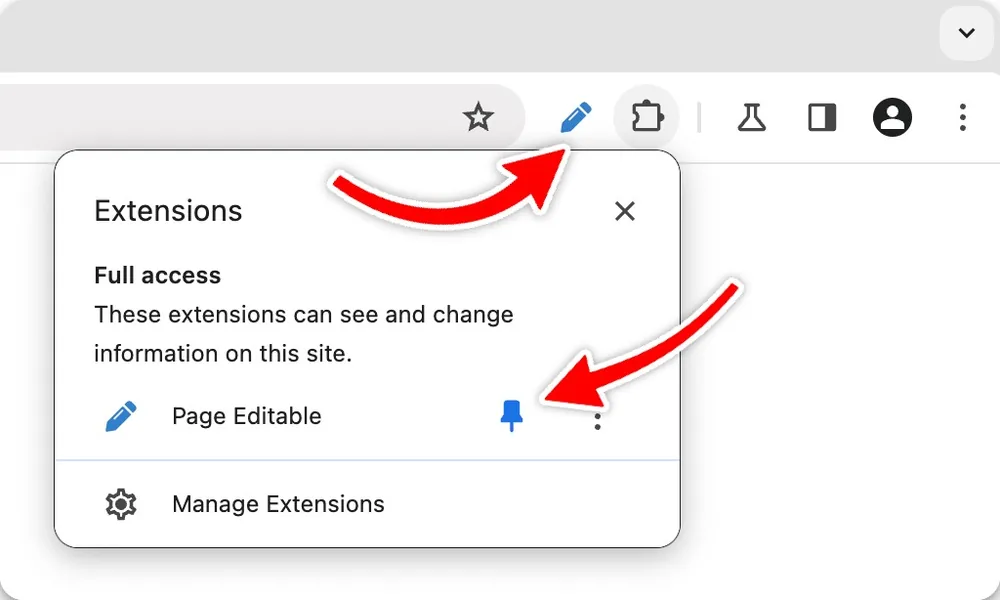Bookmark this page with the star icon
The image size is (1000, 600).
(478, 117)
